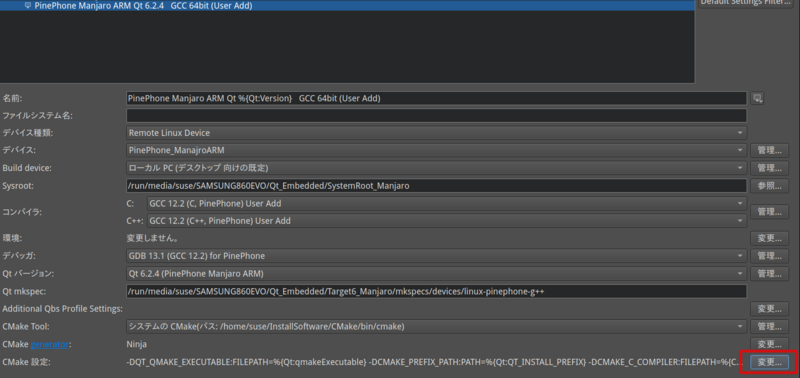
Task: Click 変更 button for 環境
Action: click(x=769, y=238)
